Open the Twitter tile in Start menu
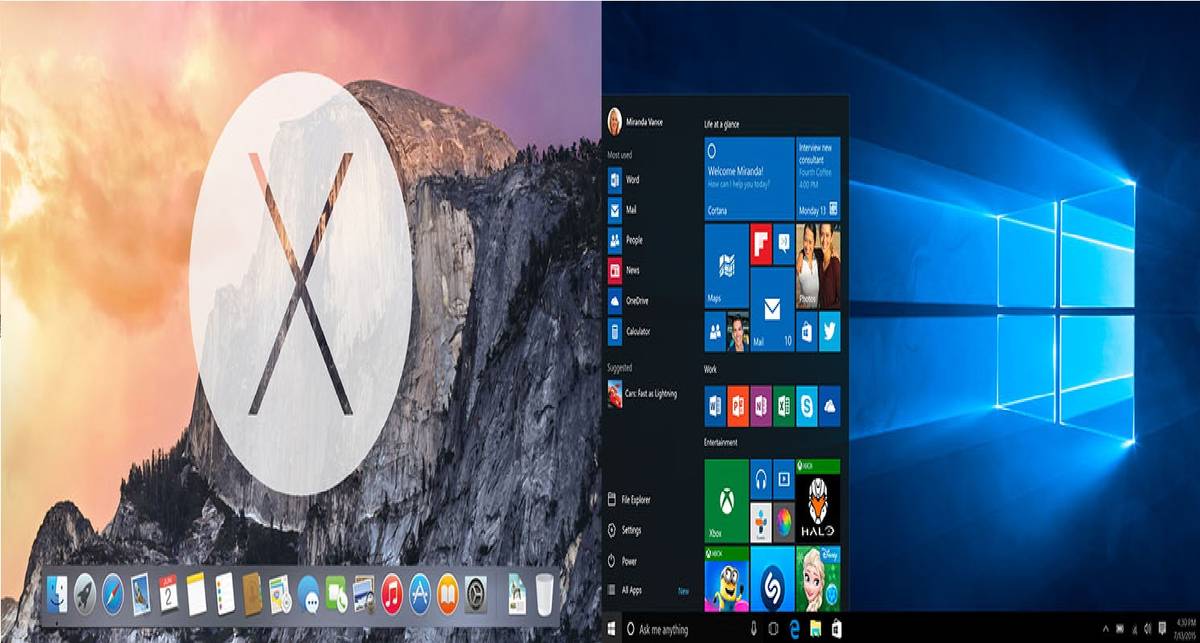1200x643 pixels. [829, 331]
